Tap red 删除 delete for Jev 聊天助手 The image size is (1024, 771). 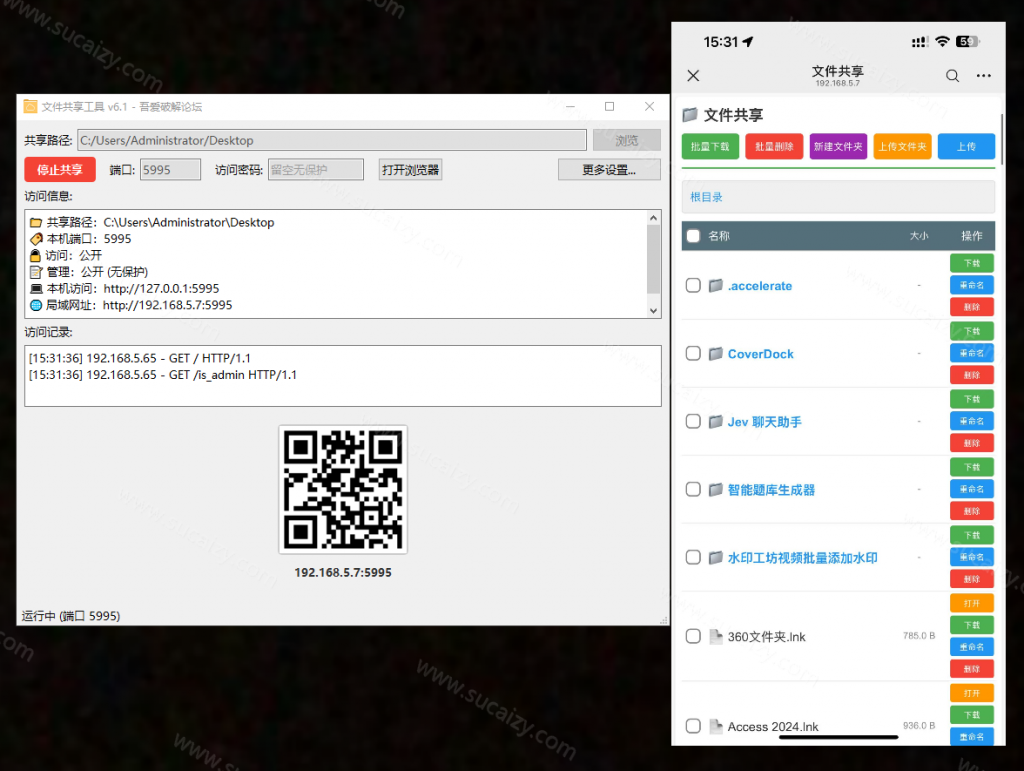tap(972, 443)
